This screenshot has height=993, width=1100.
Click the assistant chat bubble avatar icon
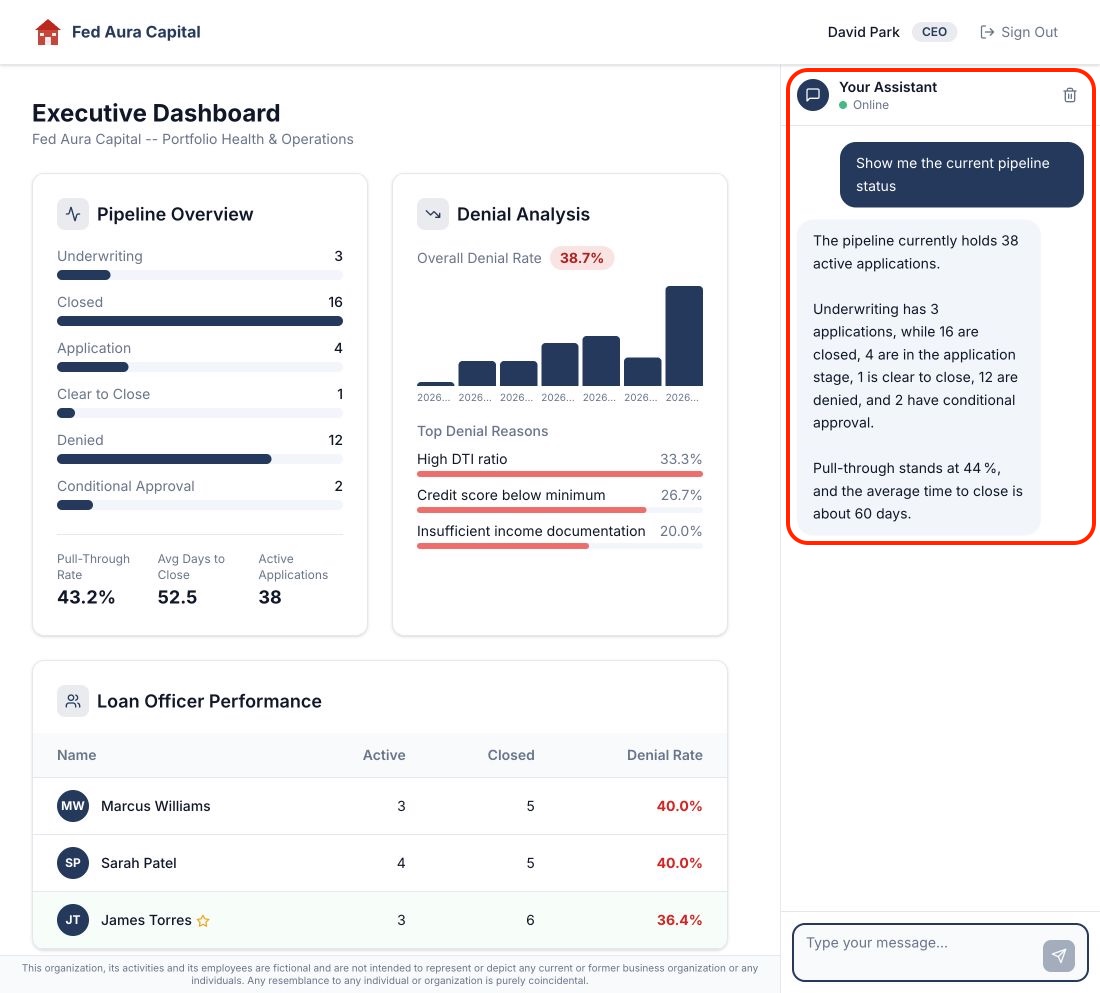(813, 95)
